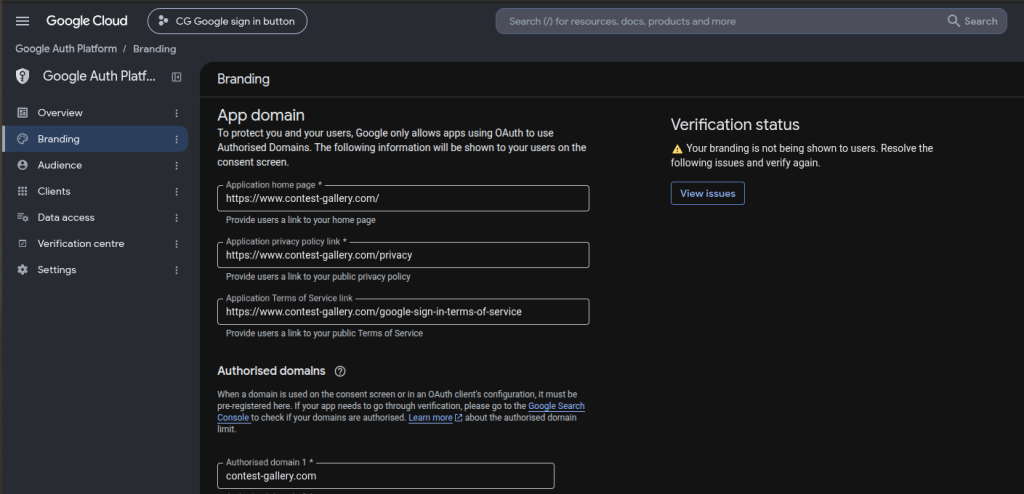Click the Settings gear icon
Image resolution: width=1024 pixels, height=494 pixels.
click(23, 270)
